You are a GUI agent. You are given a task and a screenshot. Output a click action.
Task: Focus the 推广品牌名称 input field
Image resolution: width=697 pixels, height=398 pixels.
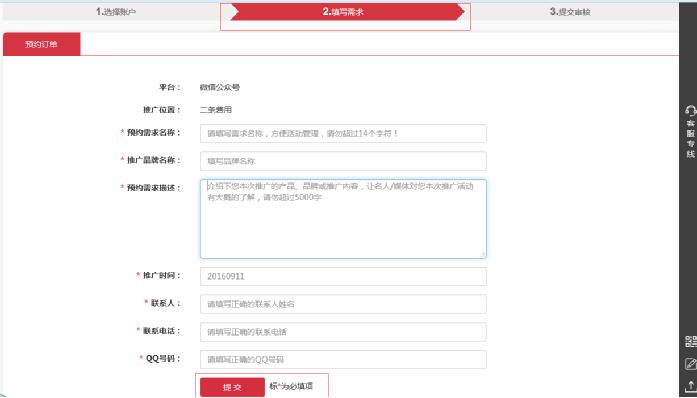pyautogui.click(x=343, y=161)
